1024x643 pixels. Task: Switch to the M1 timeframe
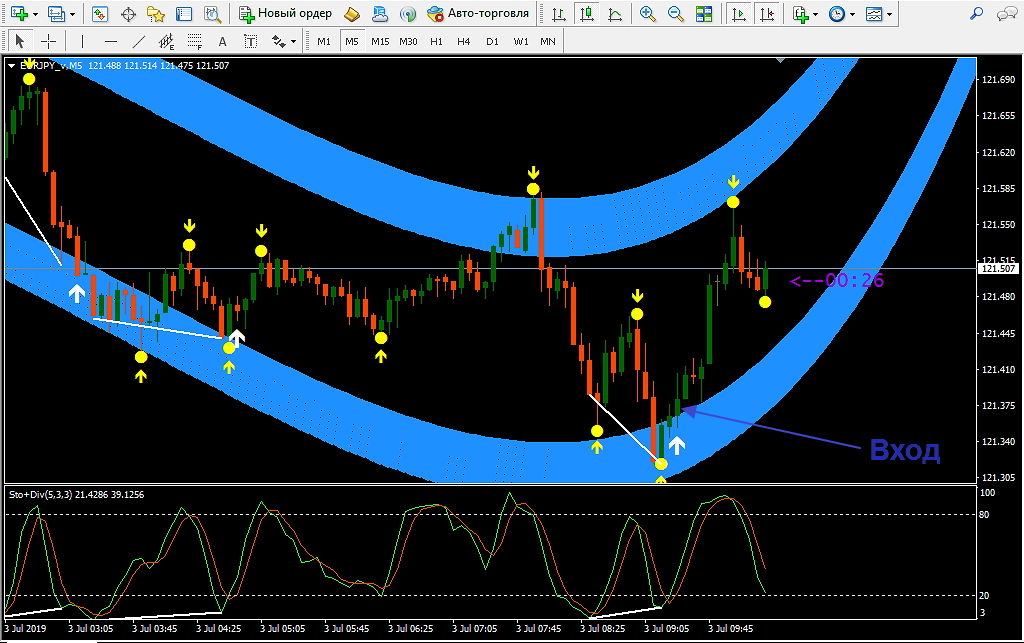[x=324, y=42]
